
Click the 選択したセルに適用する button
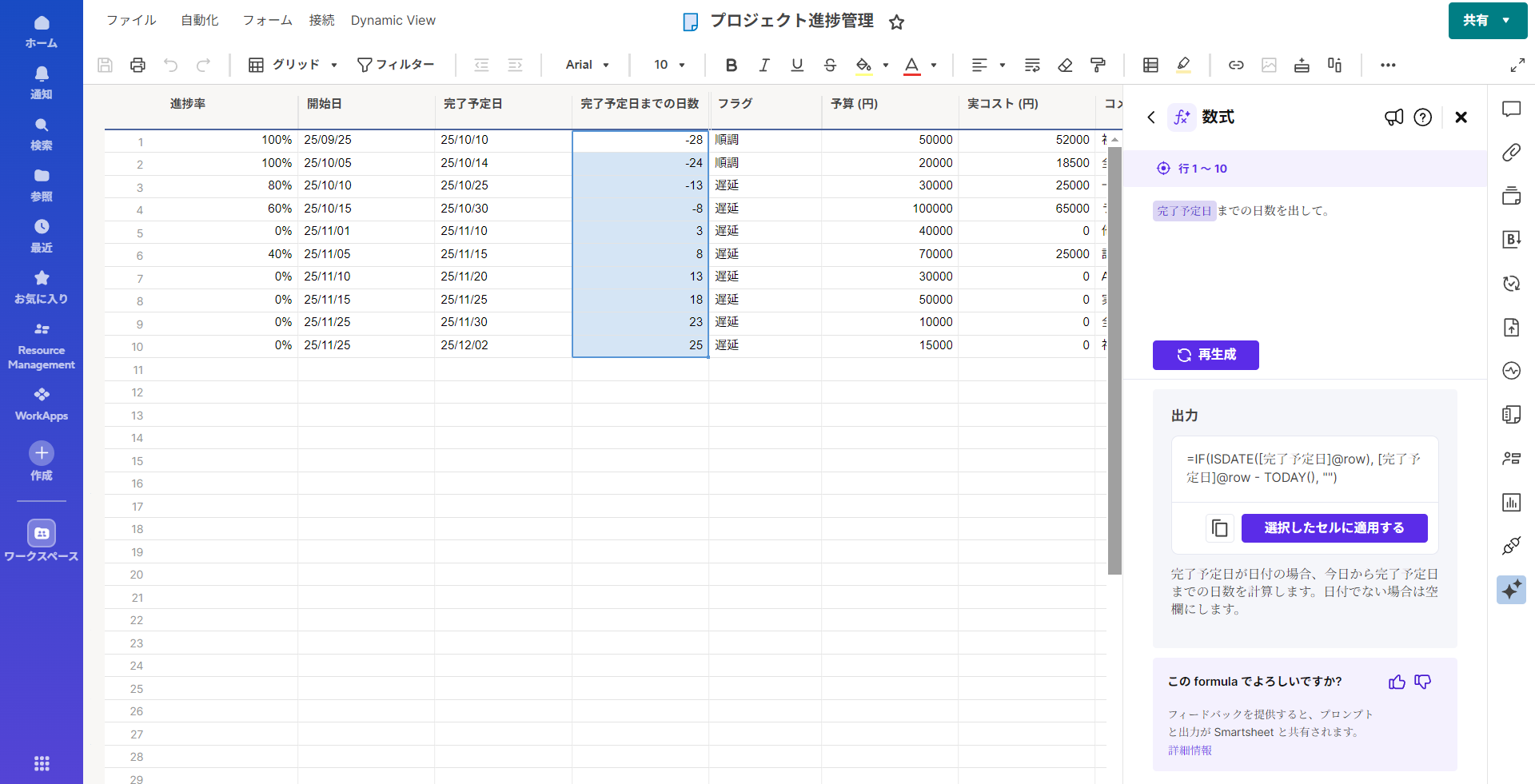click(x=1334, y=528)
